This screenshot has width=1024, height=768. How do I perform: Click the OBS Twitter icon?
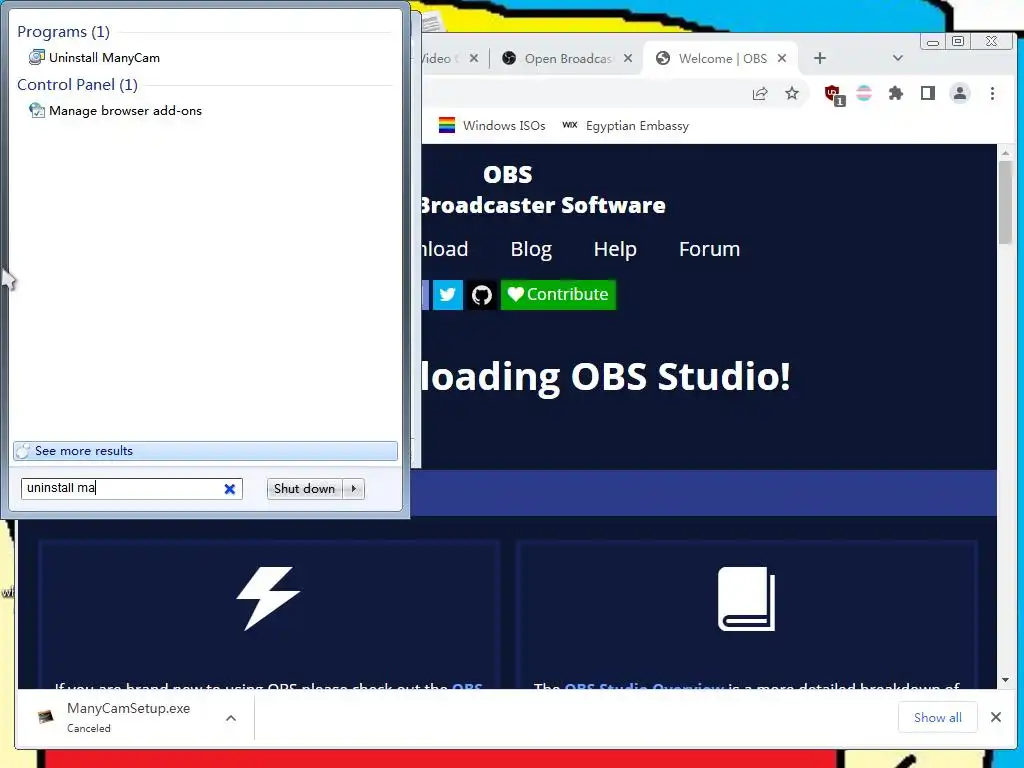coord(447,295)
